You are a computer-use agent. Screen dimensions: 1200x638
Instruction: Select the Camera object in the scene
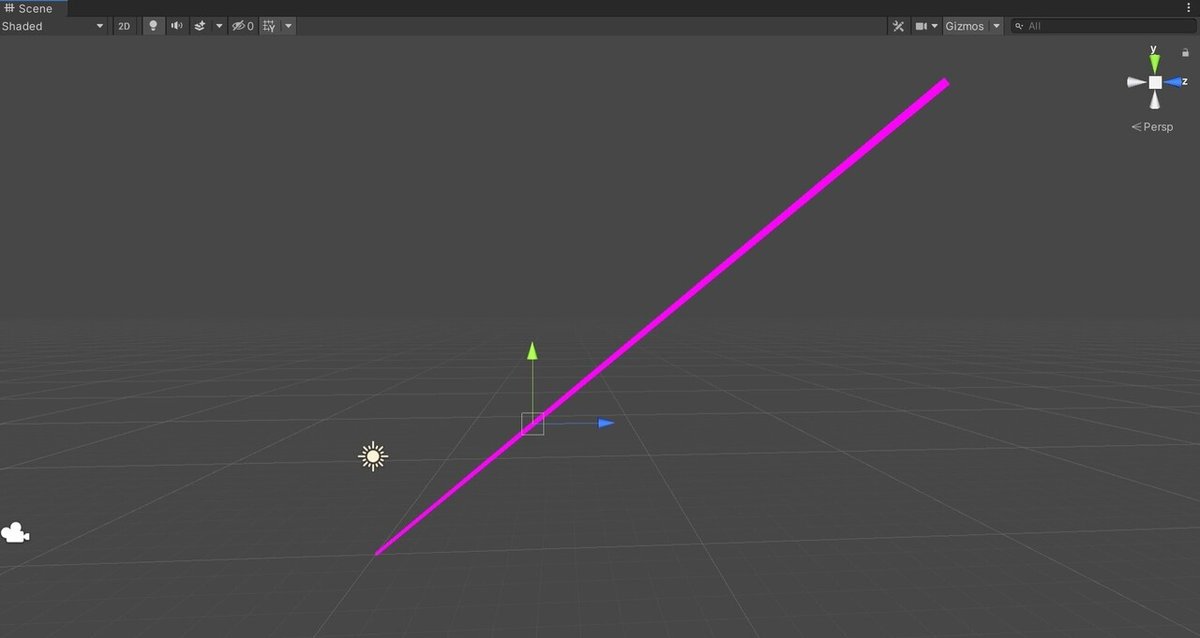pyautogui.click(x=14, y=531)
